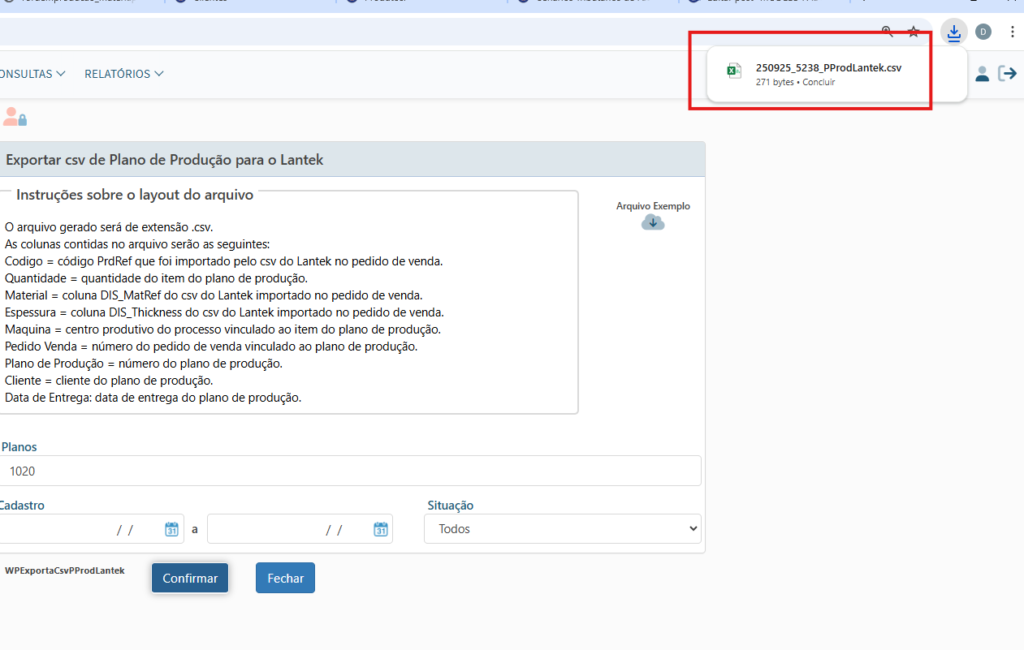Click the zoom magnifier icon in address bar

(887, 32)
